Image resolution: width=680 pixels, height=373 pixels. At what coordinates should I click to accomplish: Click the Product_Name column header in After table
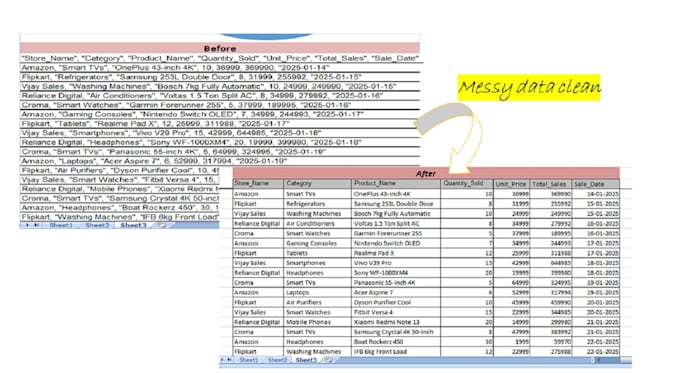pos(396,183)
